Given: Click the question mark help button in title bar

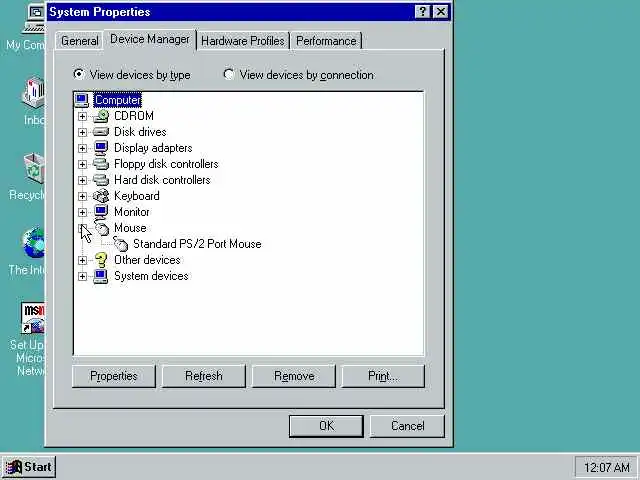Looking at the screenshot, I should pos(422,12).
